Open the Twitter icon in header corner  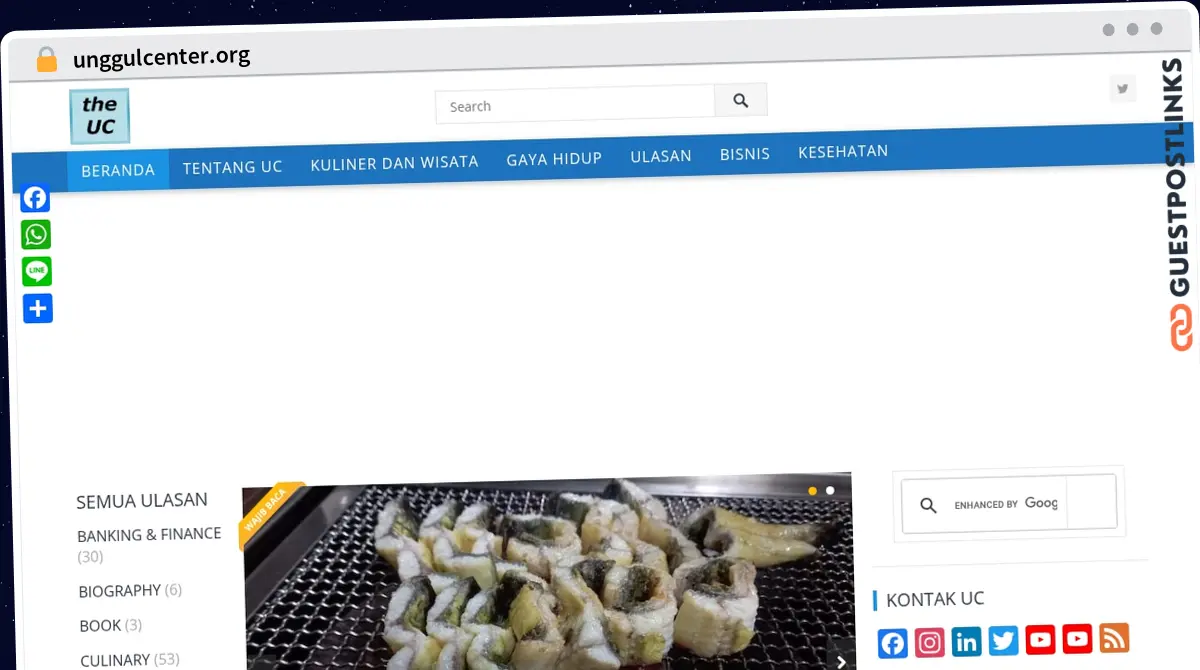[1123, 89]
